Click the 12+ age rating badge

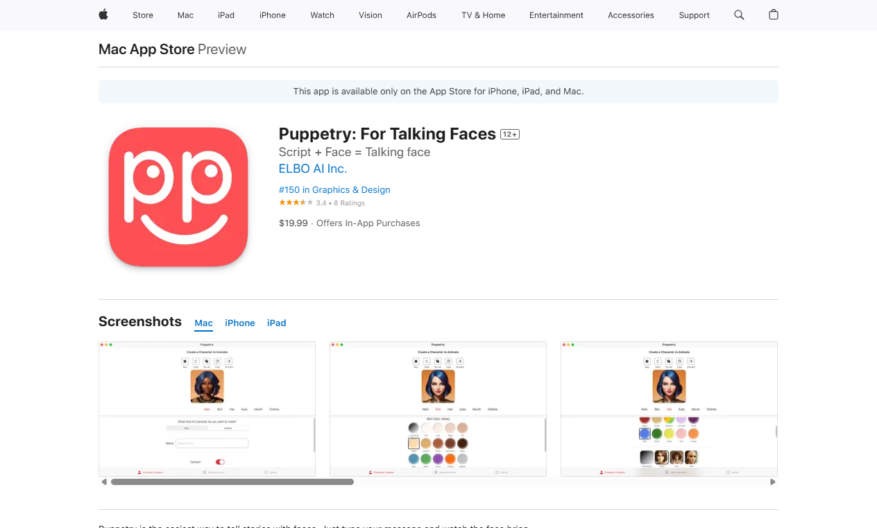coord(510,134)
